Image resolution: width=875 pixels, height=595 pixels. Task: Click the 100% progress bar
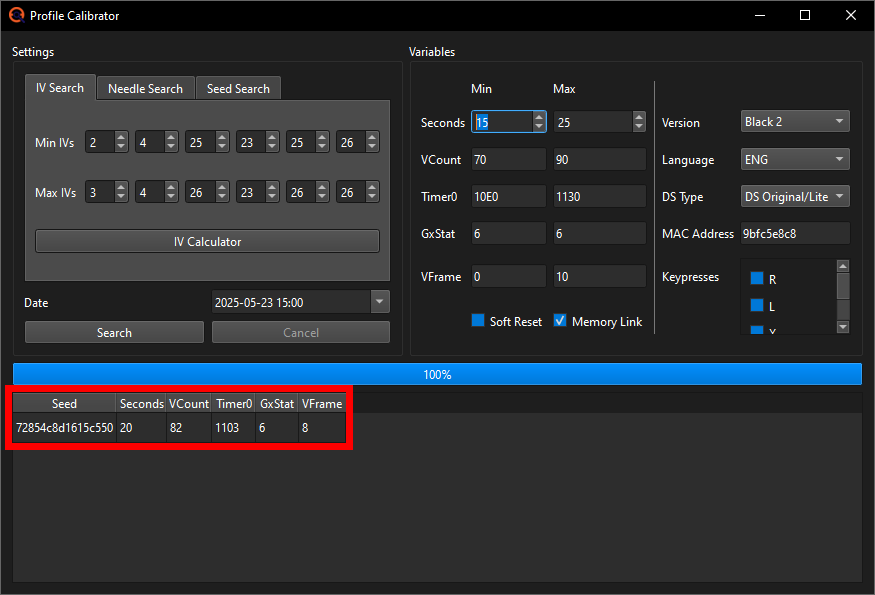pos(437,374)
